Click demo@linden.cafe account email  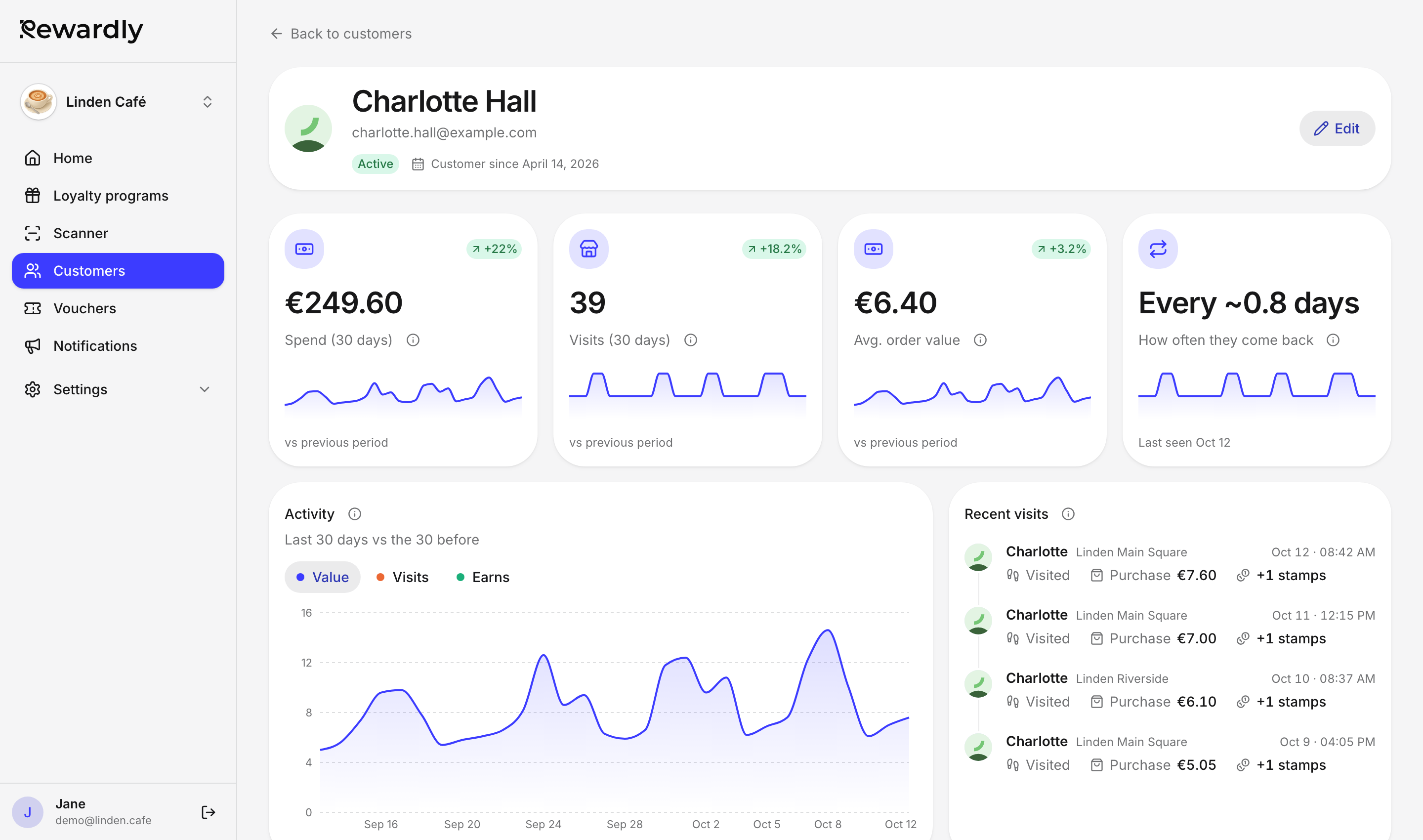[104, 821]
